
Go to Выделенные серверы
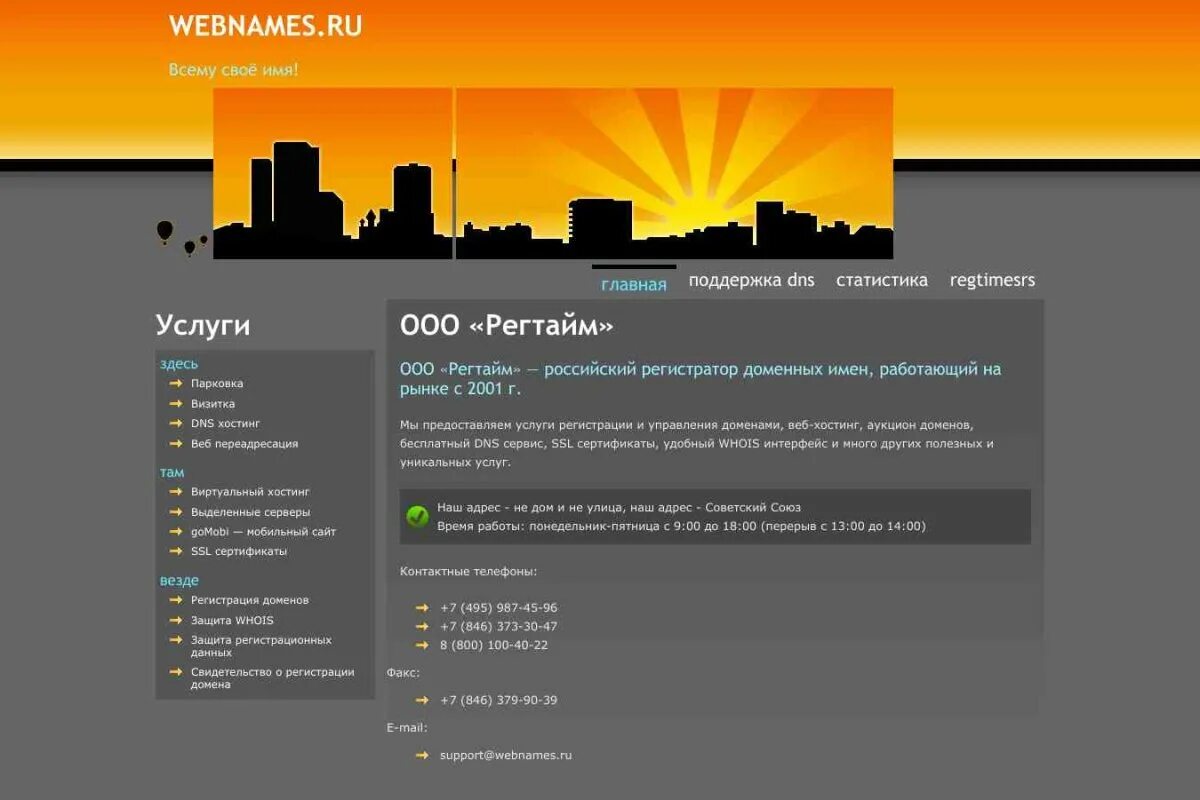pos(250,512)
